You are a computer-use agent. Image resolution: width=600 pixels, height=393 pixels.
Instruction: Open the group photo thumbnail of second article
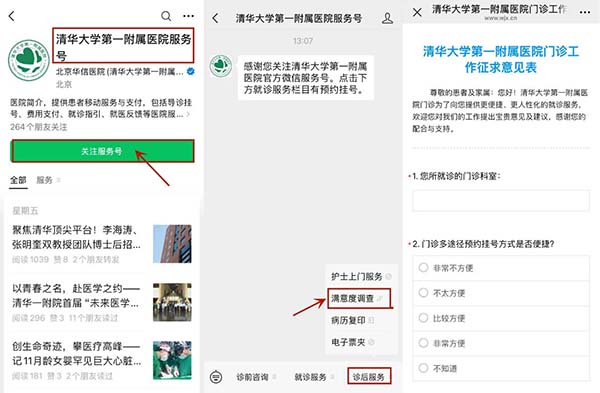[x=172, y=302]
